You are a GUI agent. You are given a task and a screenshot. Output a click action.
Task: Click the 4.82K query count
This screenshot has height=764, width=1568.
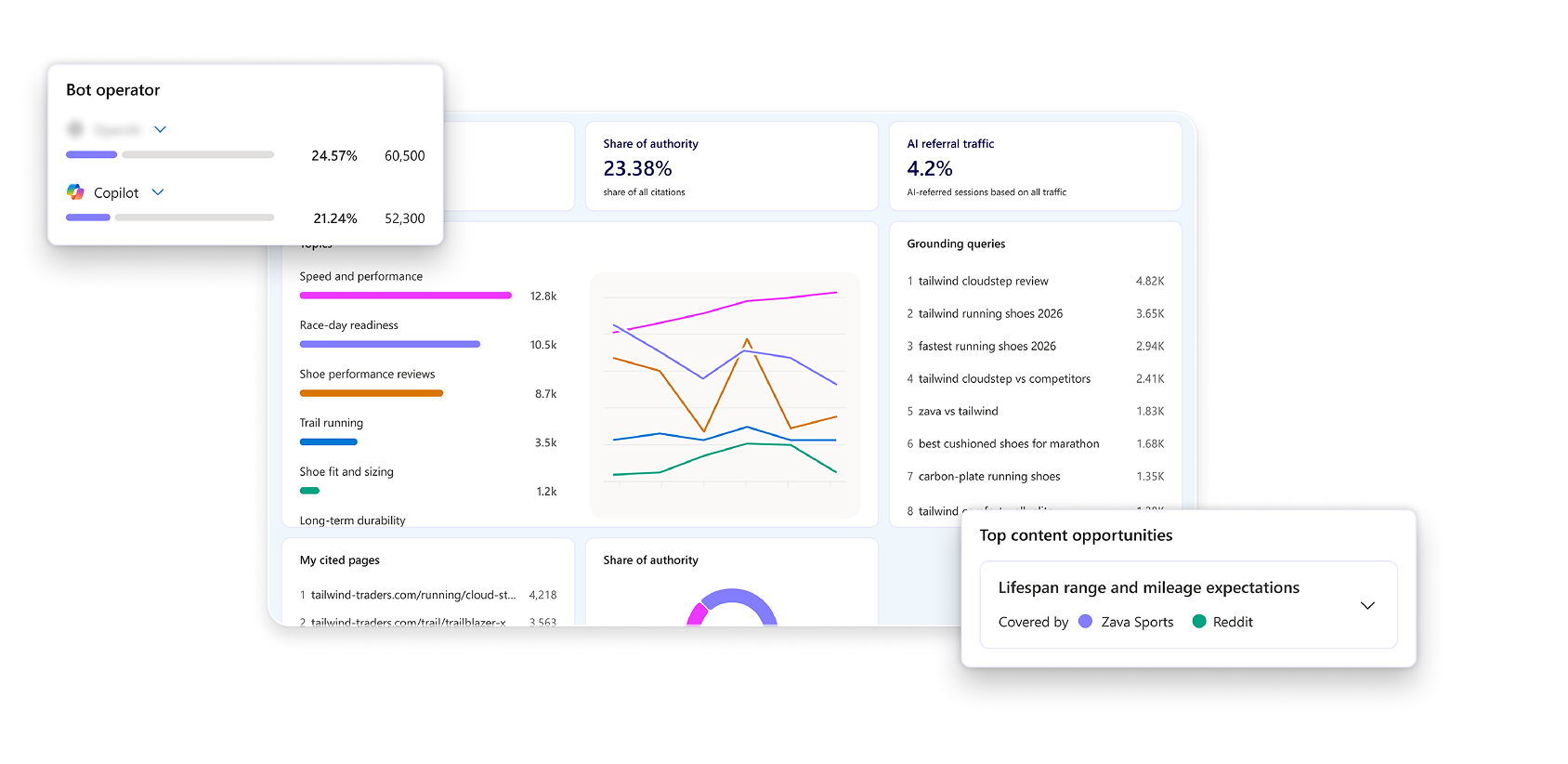(x=1150, y=281)
